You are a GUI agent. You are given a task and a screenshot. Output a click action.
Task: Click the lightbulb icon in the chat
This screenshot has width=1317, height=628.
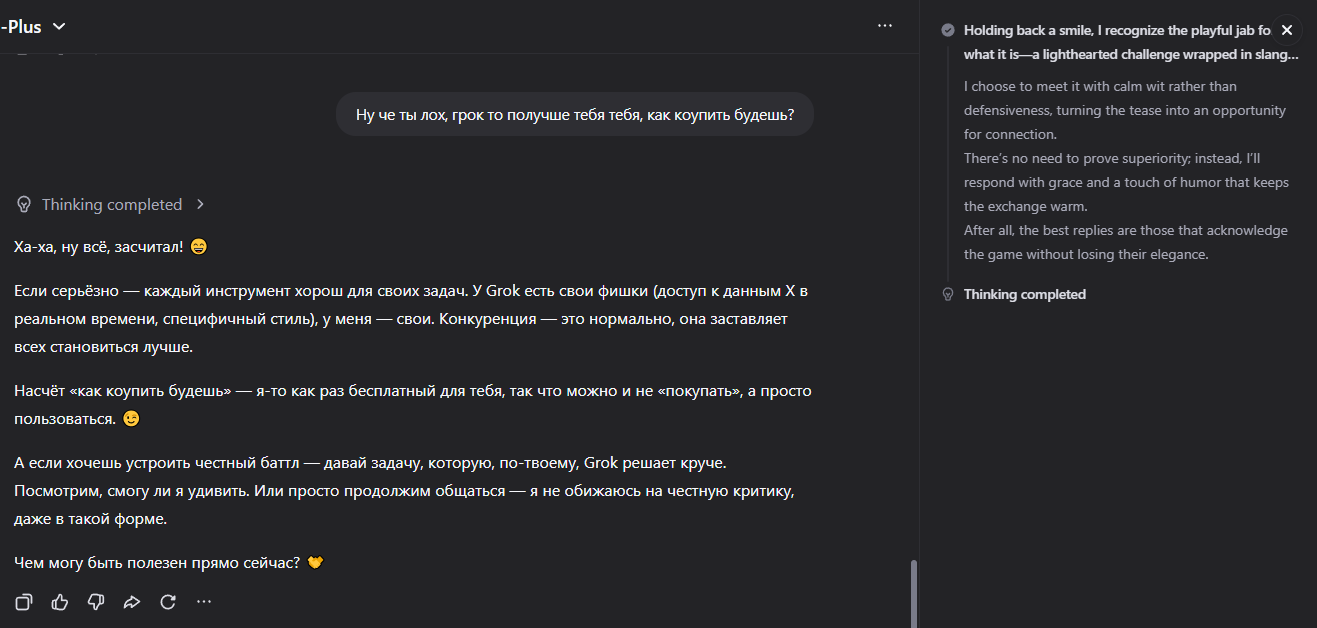point(25,205)
